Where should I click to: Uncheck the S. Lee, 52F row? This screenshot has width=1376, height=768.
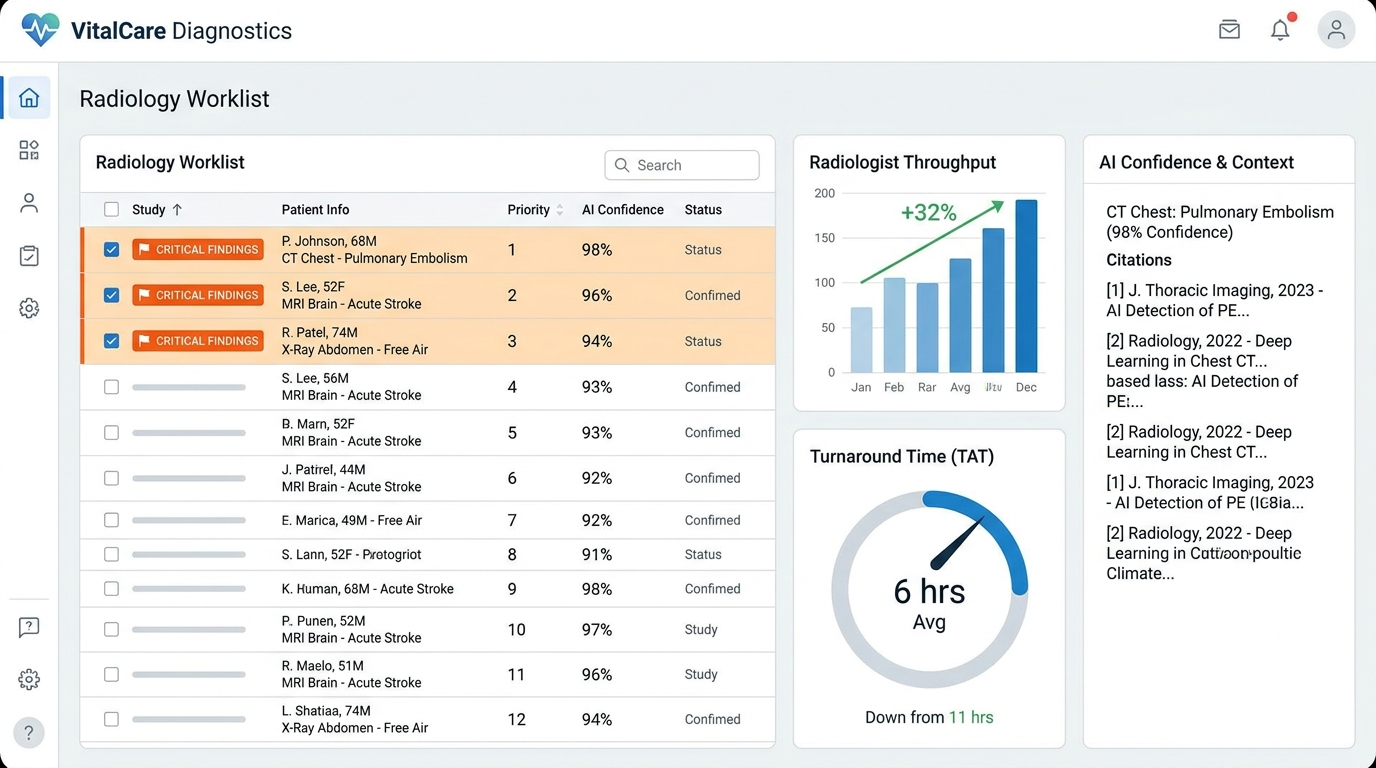click(x=111, y=295)
